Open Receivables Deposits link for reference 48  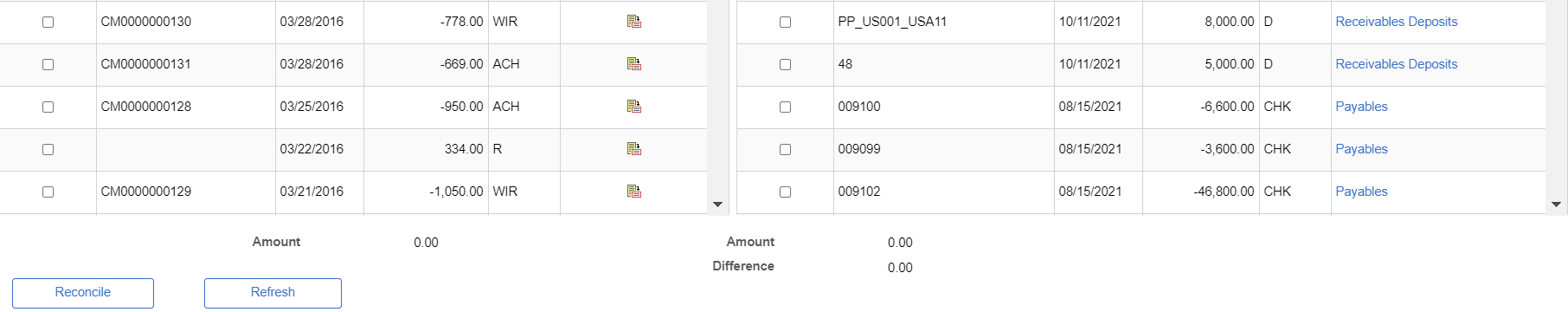coord(1396,64)
